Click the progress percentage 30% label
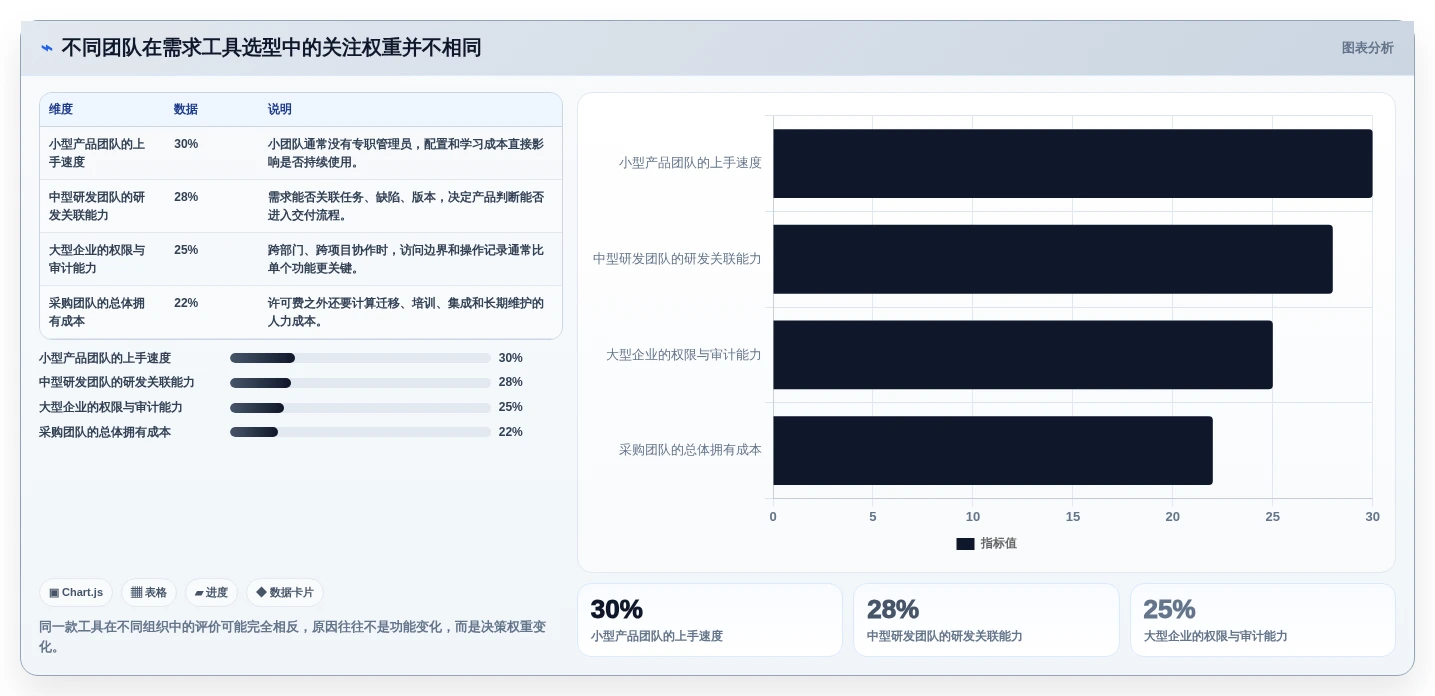 511,358
